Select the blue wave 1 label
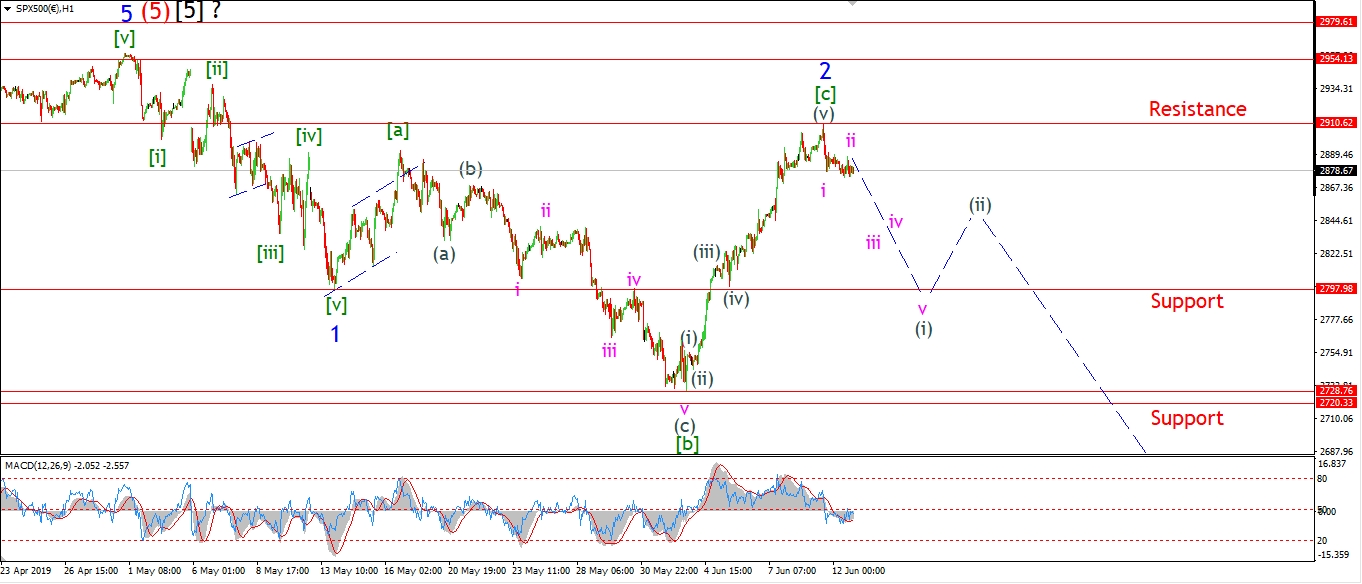Image resolution: width=1362 pixels, height=584 pixels. pyautogui.click(x=335, y=334)
